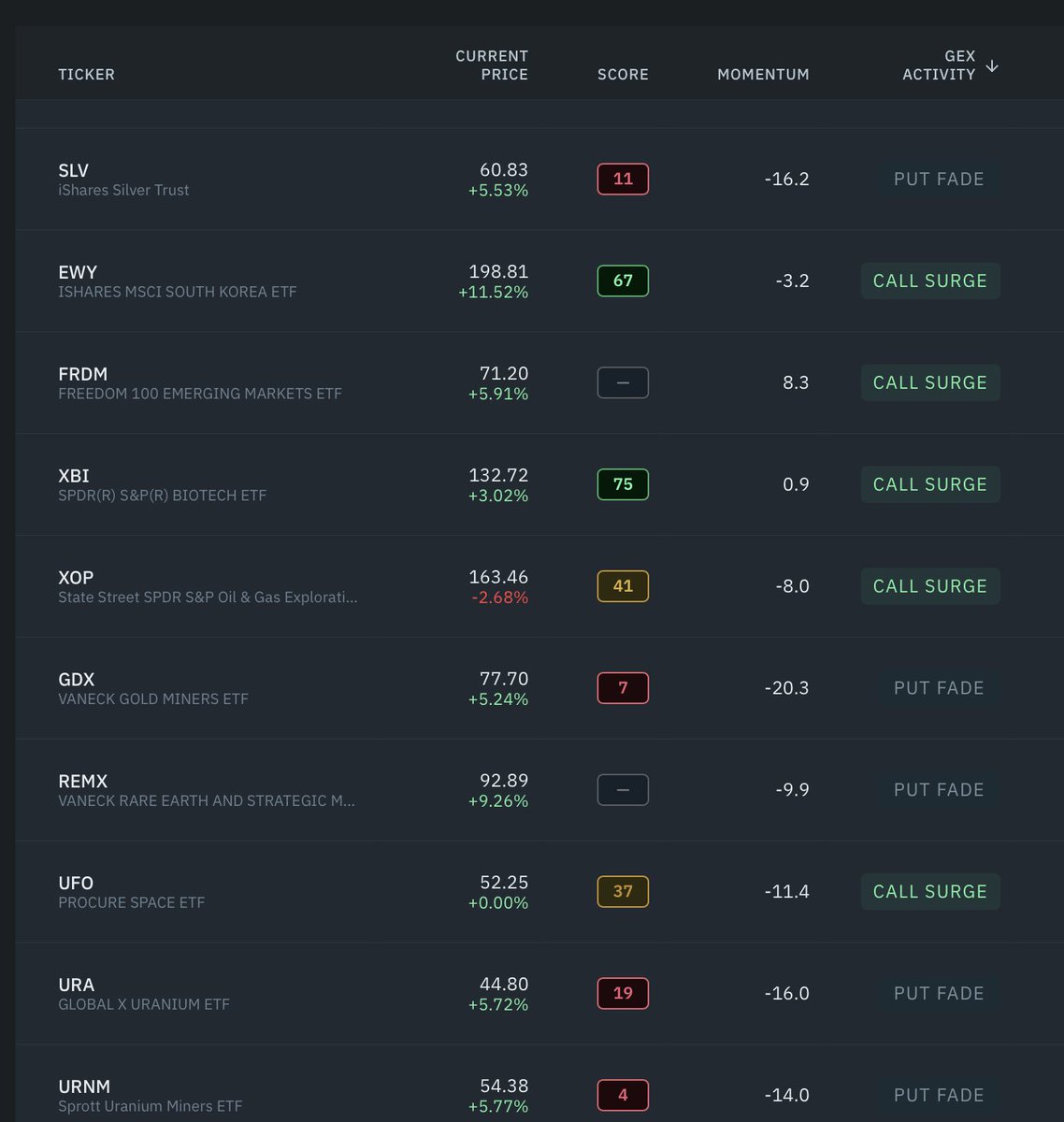Image resolution: width=1064 pixels, height=1122 pixels.
Task: Click URNM price 54.38
Action: point(504,1087)
